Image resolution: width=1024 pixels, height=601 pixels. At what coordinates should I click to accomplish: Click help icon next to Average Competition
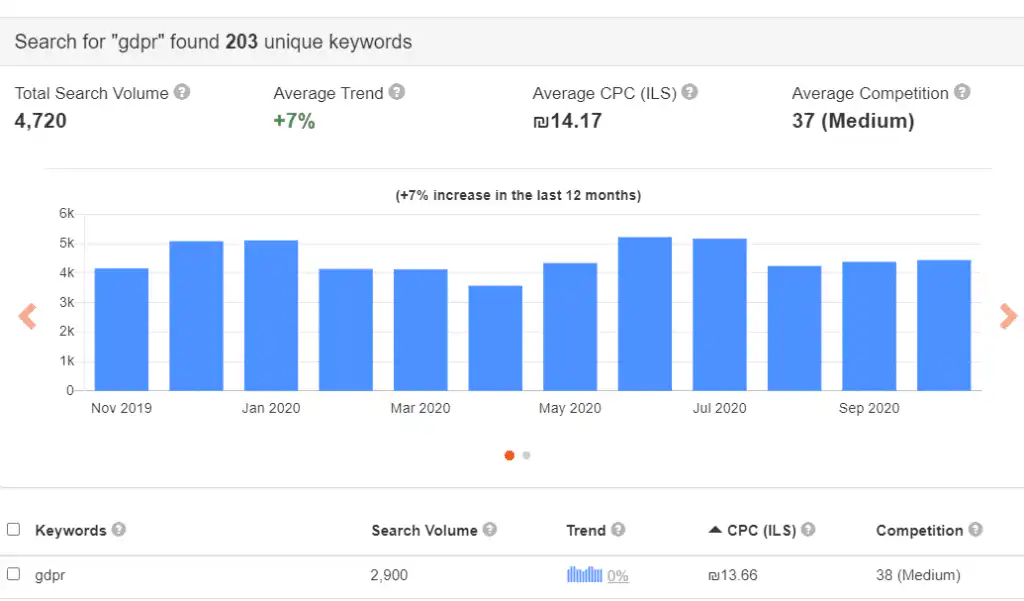pos(962,92)
